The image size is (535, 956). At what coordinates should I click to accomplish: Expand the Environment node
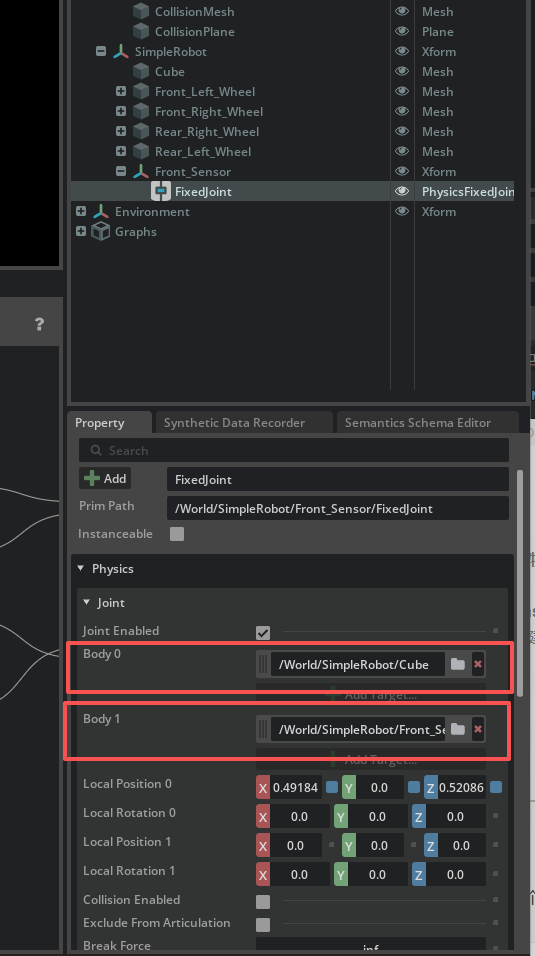81,211
